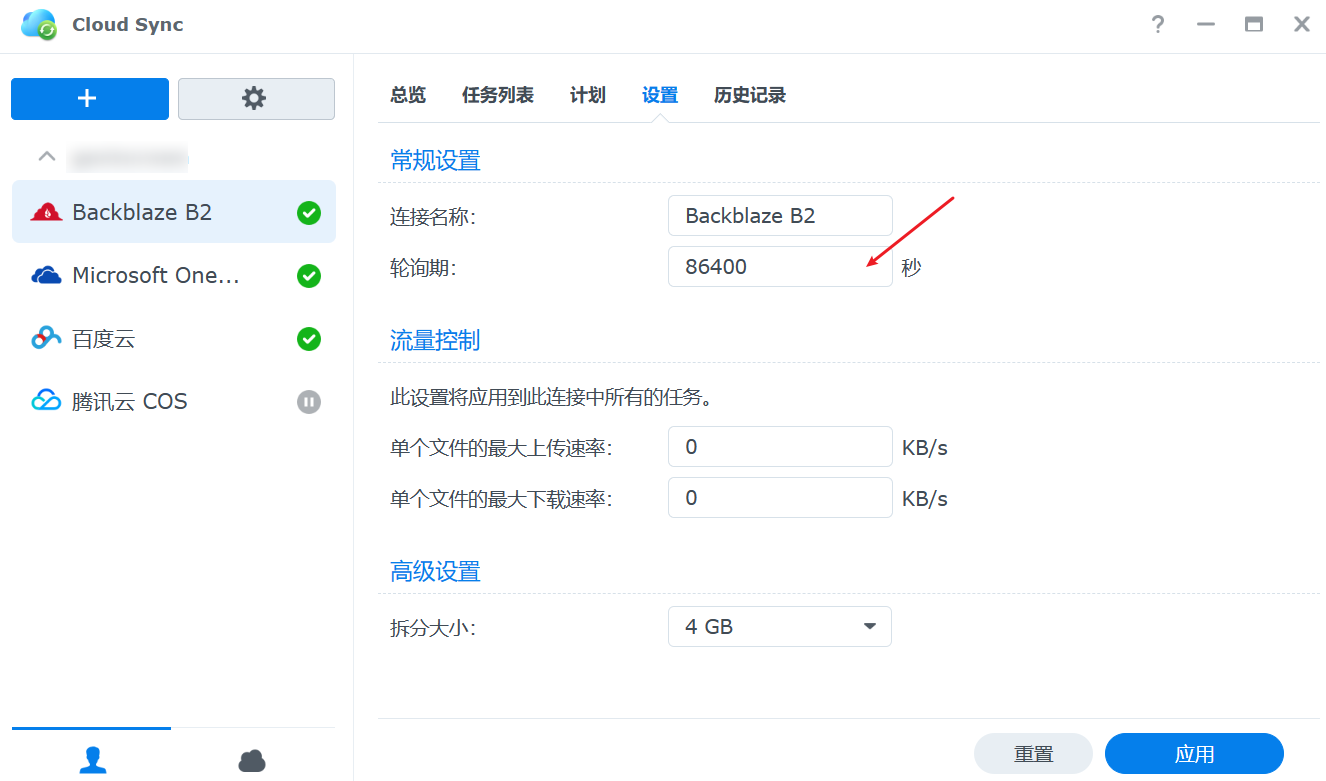Switch to the 总览 tab
This screenshot has height=781, width=1326.
click(408, 95)
